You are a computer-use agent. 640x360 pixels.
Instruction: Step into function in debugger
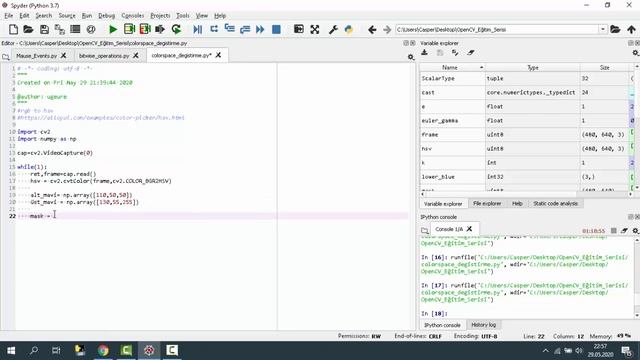click(x=229, y=29)
